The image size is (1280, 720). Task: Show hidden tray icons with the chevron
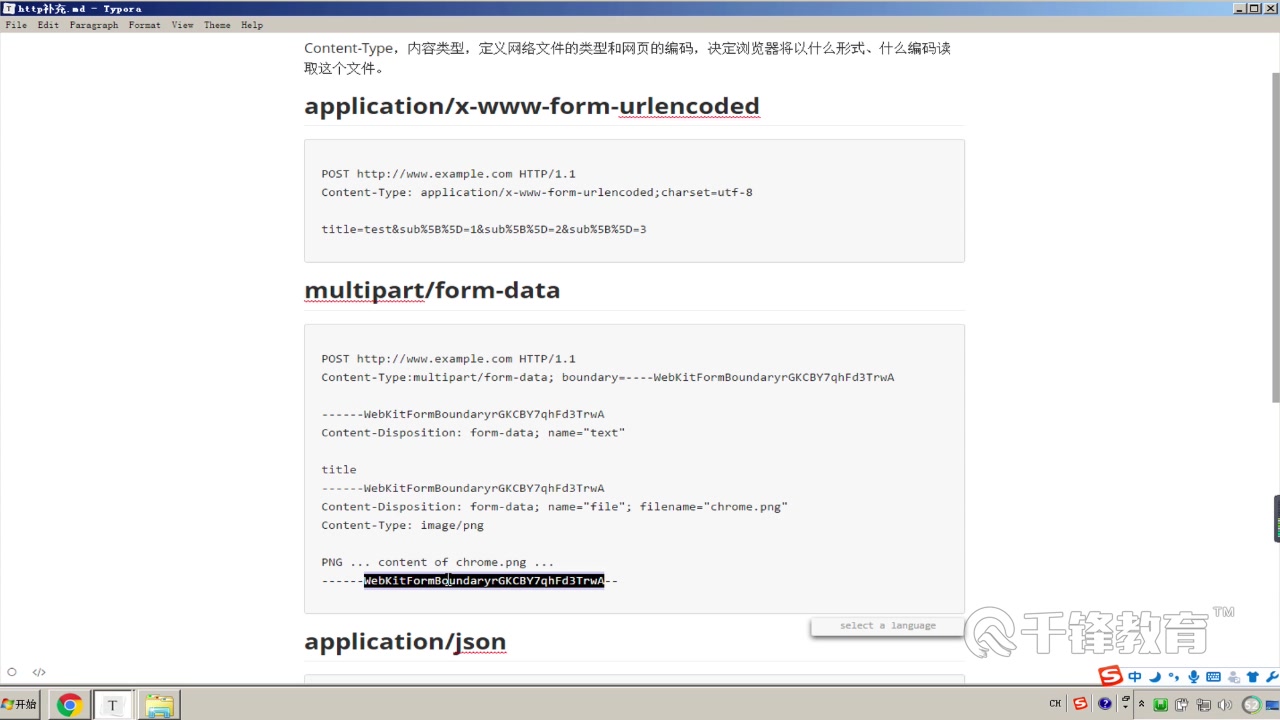[x=1141, y=702]
